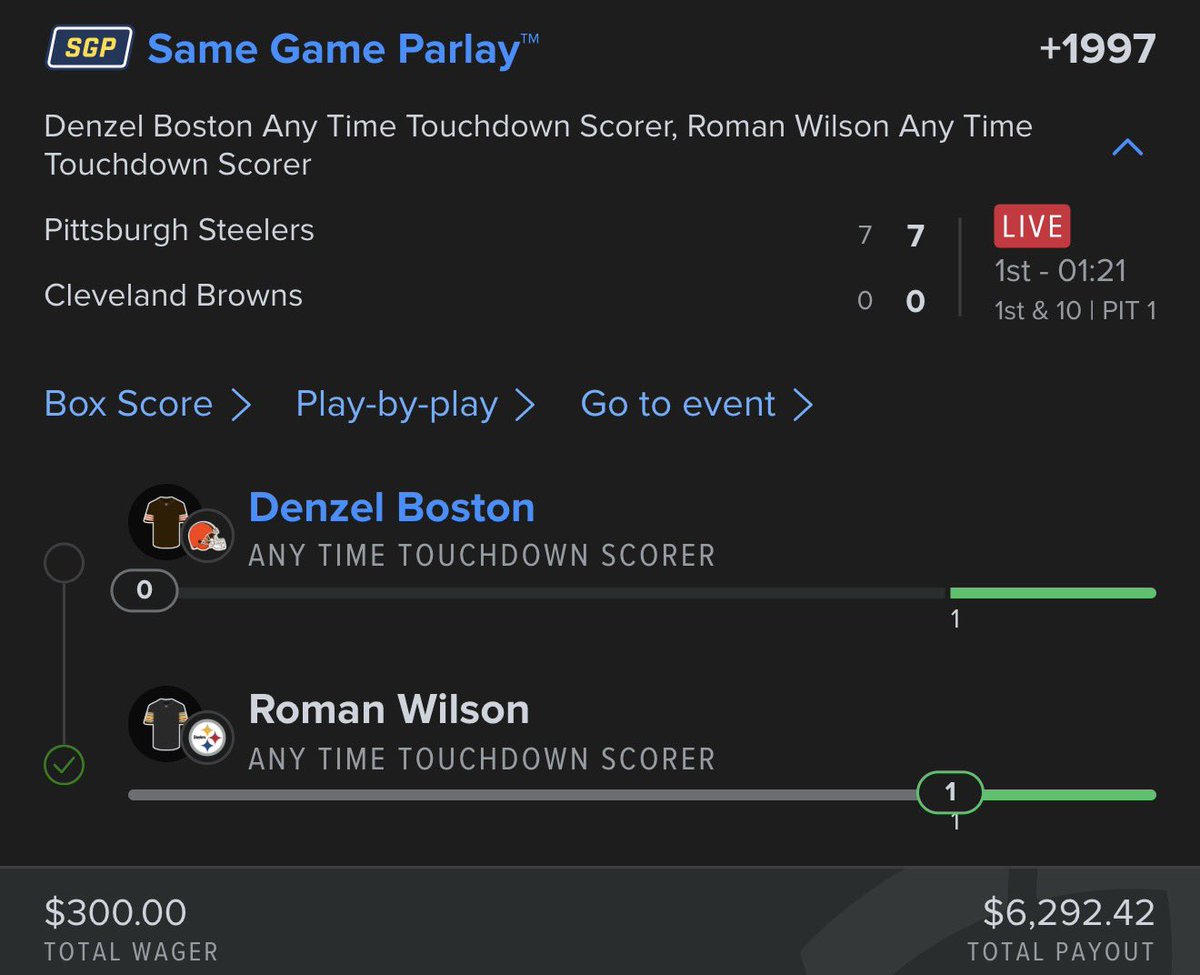Image resolution: width=1200 pixels, height=975 pixels.
Task: Click the empty status circle for Denzel Boston
Action: tap(64, 564)
